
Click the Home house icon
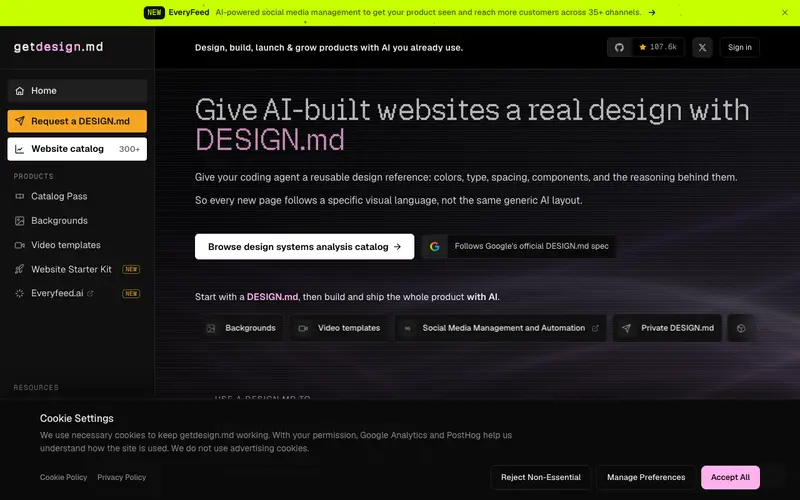coord(19,91)
